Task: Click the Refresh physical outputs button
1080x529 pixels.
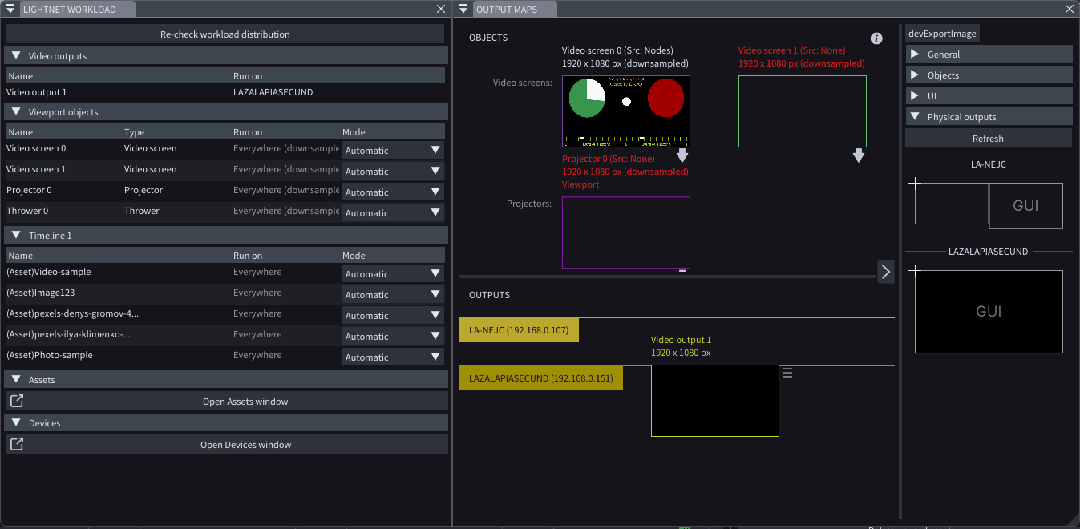Action: click(987, 138)
